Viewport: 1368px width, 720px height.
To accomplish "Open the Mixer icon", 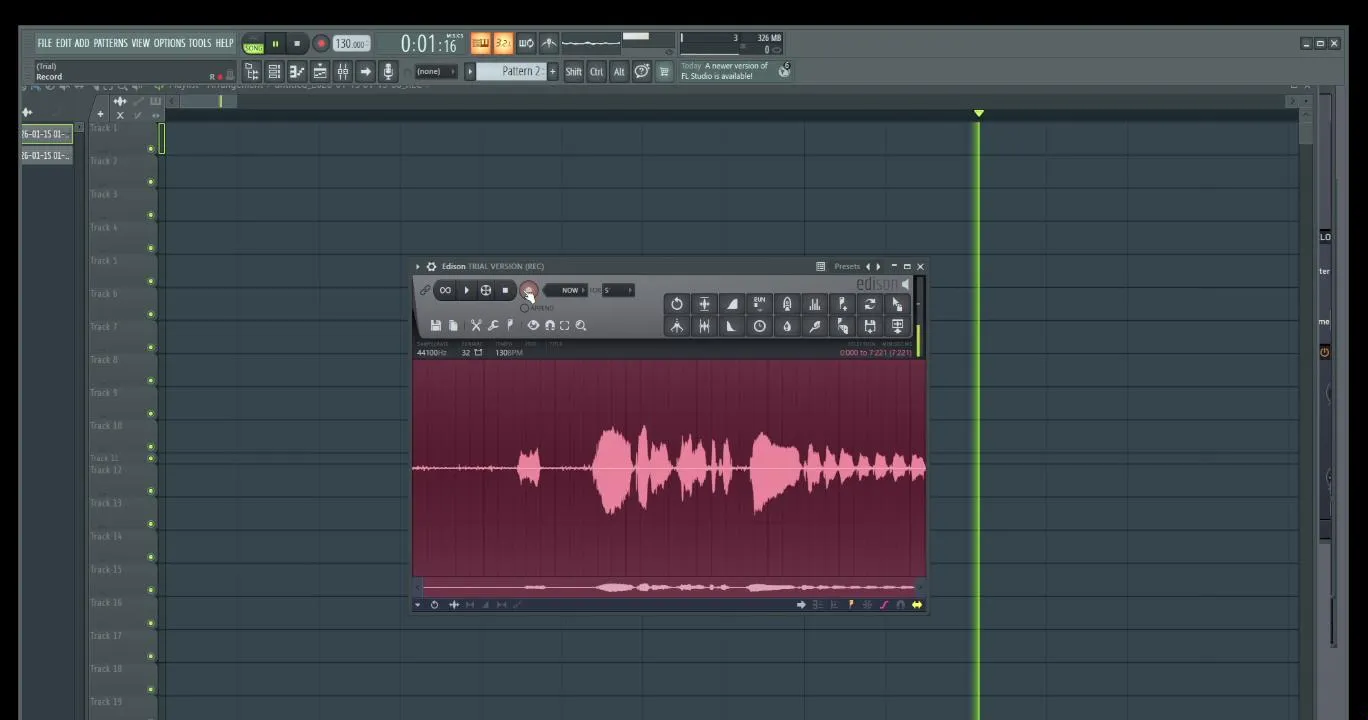I will click(343, 71).
